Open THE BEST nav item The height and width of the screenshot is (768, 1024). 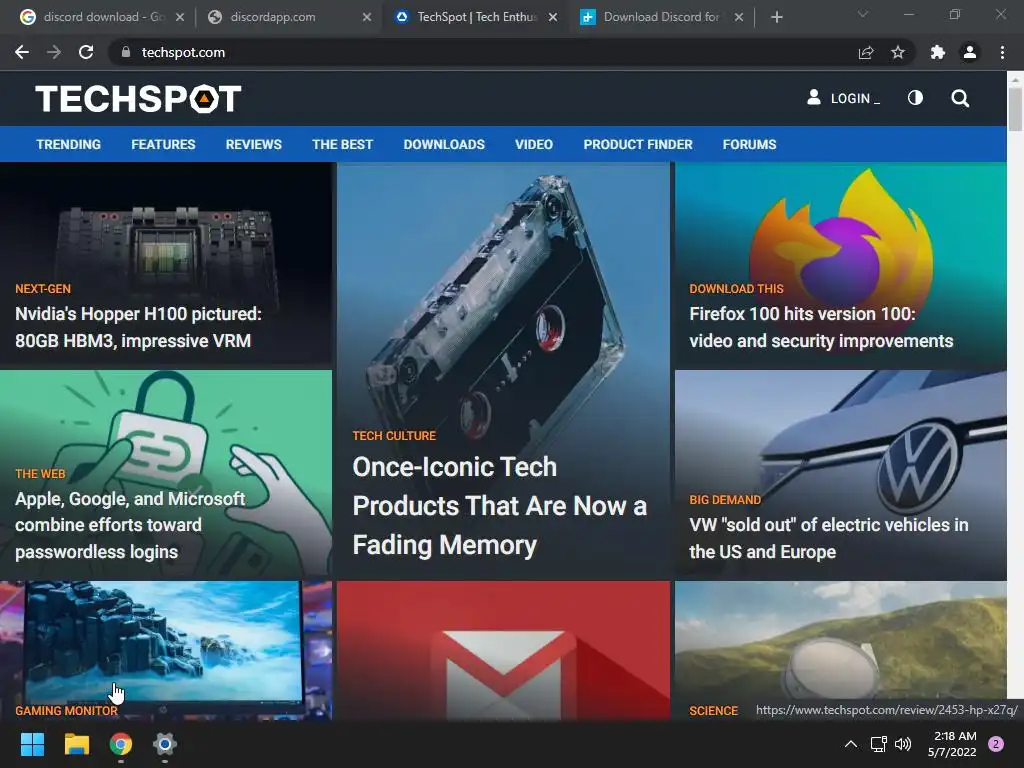click(342, 144)
